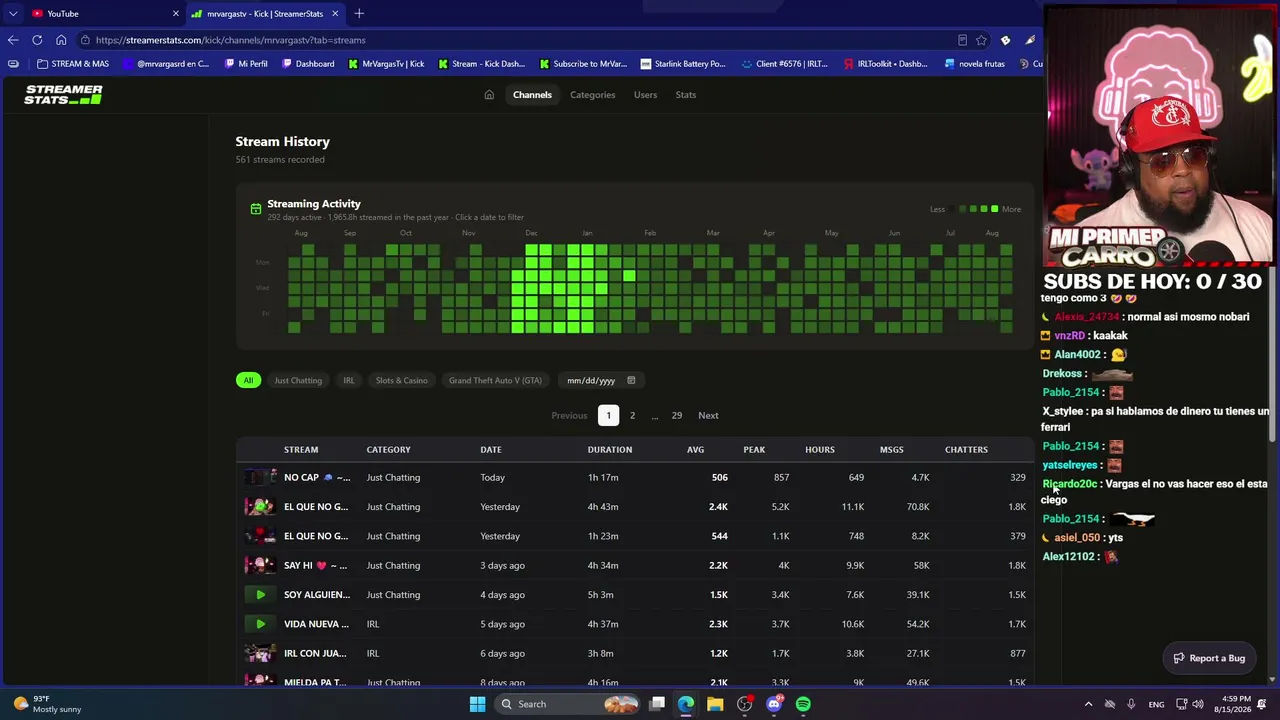Open the Mi Perfil bookmark
The image size is (1280, 720).
click(246, 64)
